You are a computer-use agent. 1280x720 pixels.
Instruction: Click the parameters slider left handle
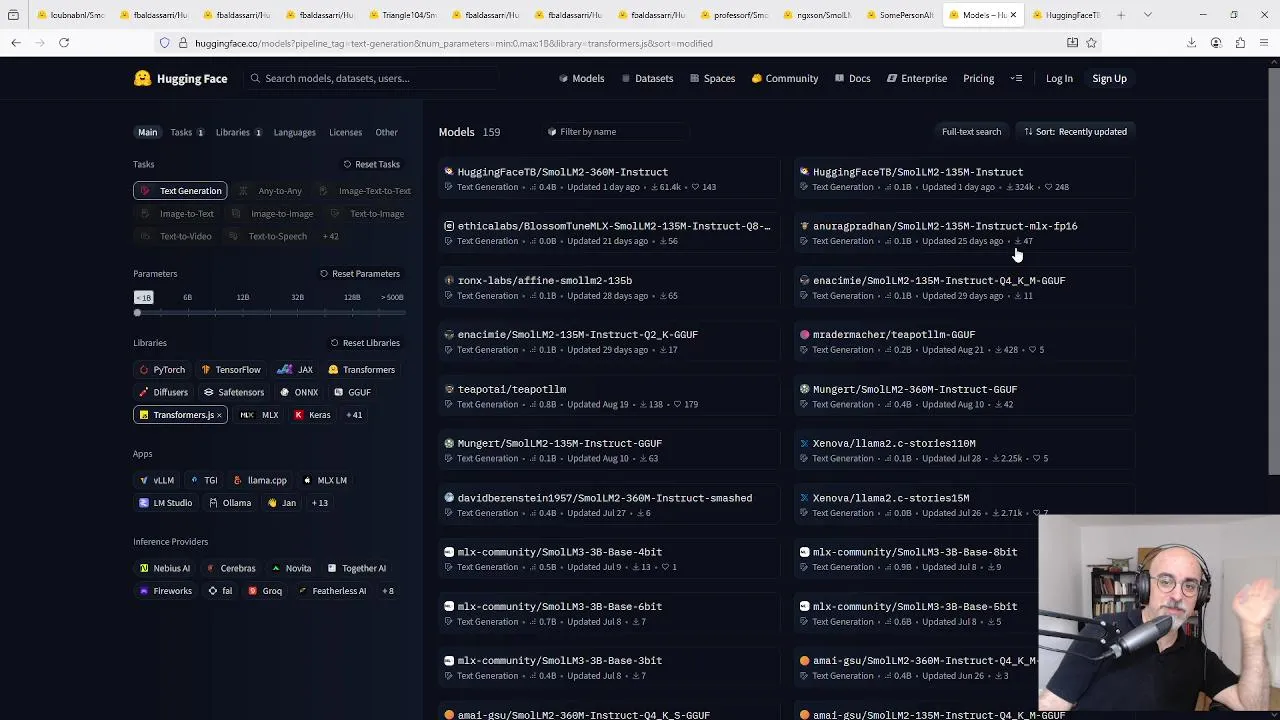[138, 313]
